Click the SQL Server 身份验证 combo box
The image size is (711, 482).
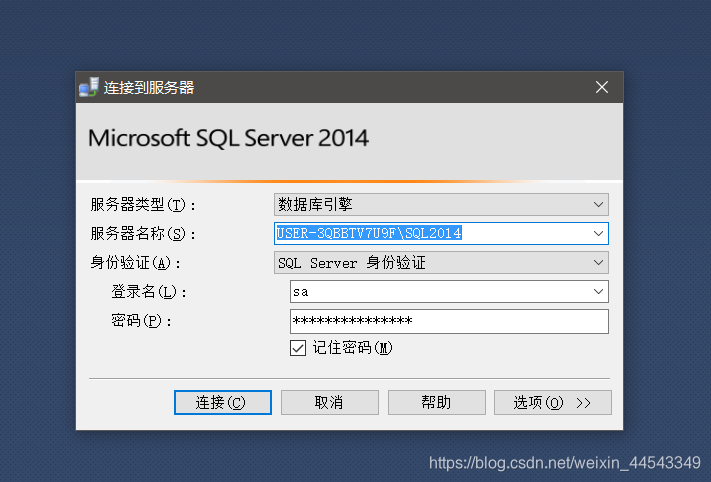tap(441, 263)
